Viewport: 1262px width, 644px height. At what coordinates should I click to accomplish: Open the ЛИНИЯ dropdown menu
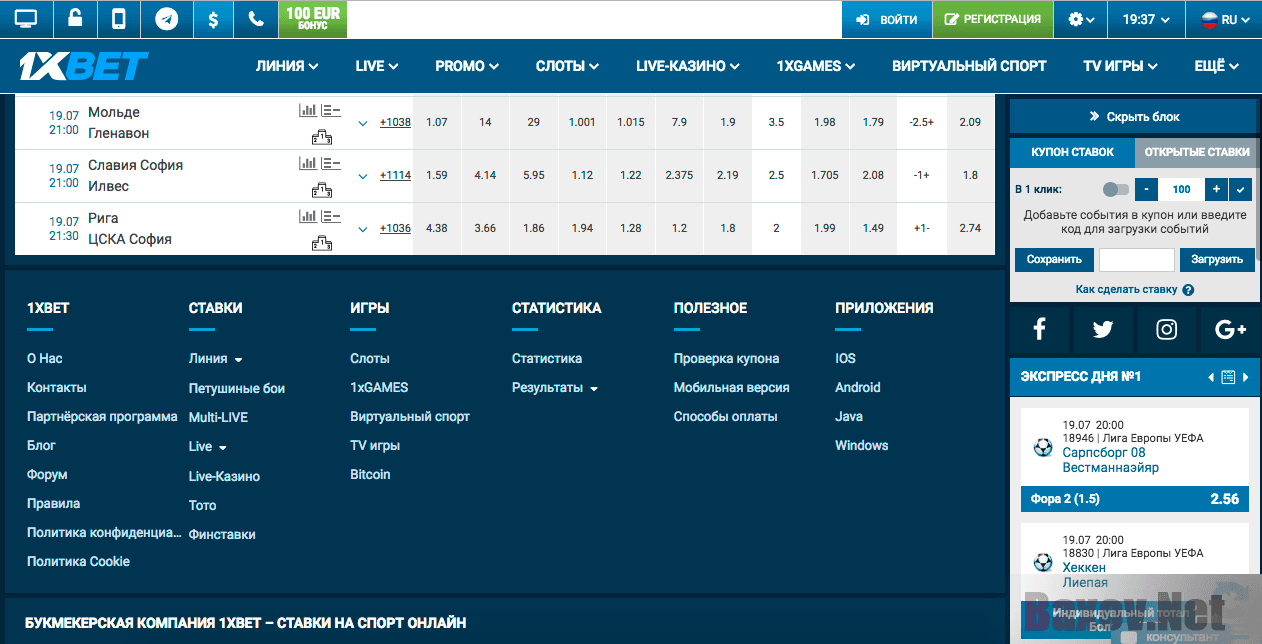coord(287,66)
